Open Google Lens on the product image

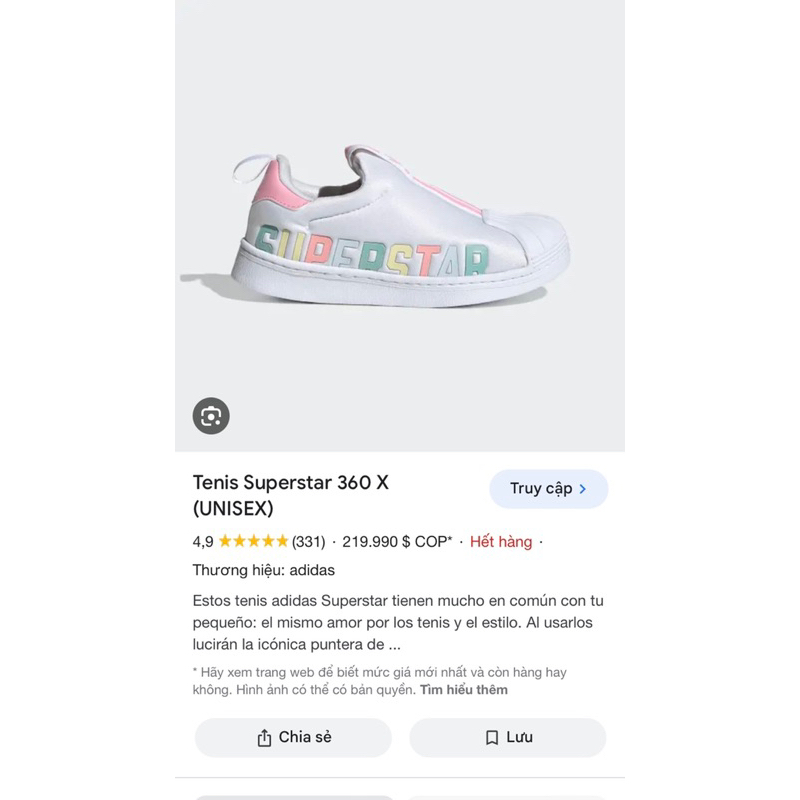211,414
